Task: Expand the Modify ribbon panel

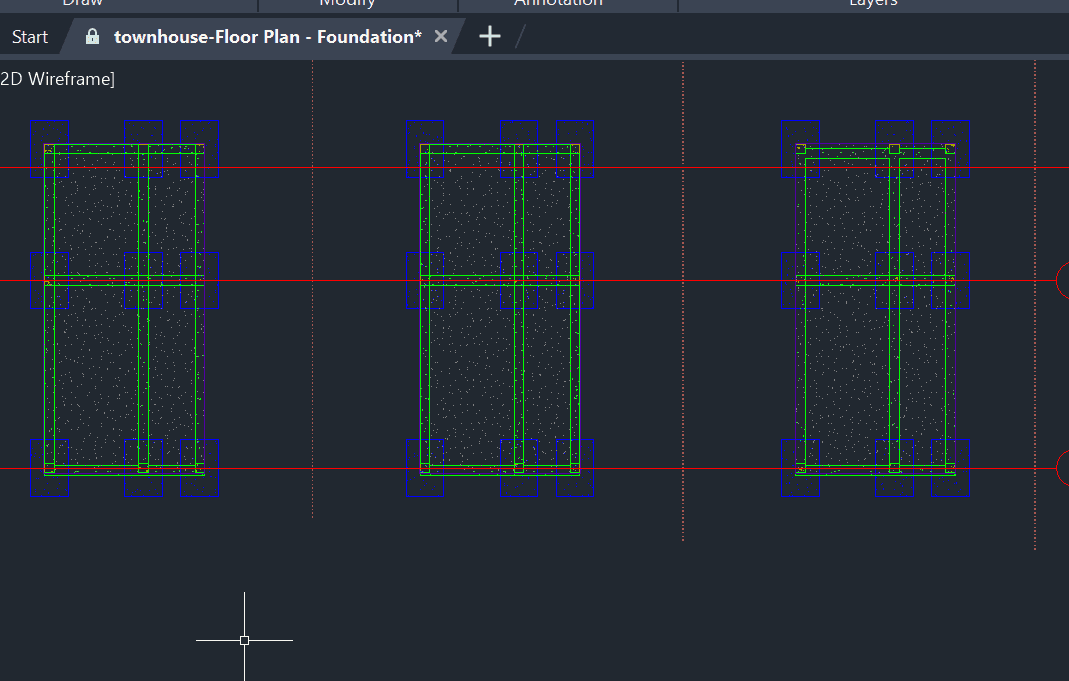Action: [347, 3]
